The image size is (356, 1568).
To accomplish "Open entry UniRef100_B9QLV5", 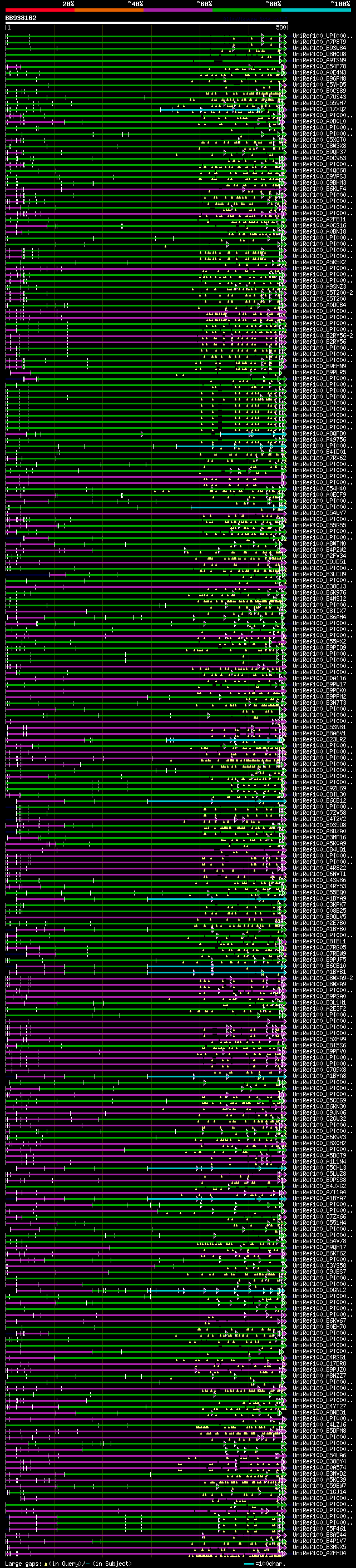I will 319,917.
